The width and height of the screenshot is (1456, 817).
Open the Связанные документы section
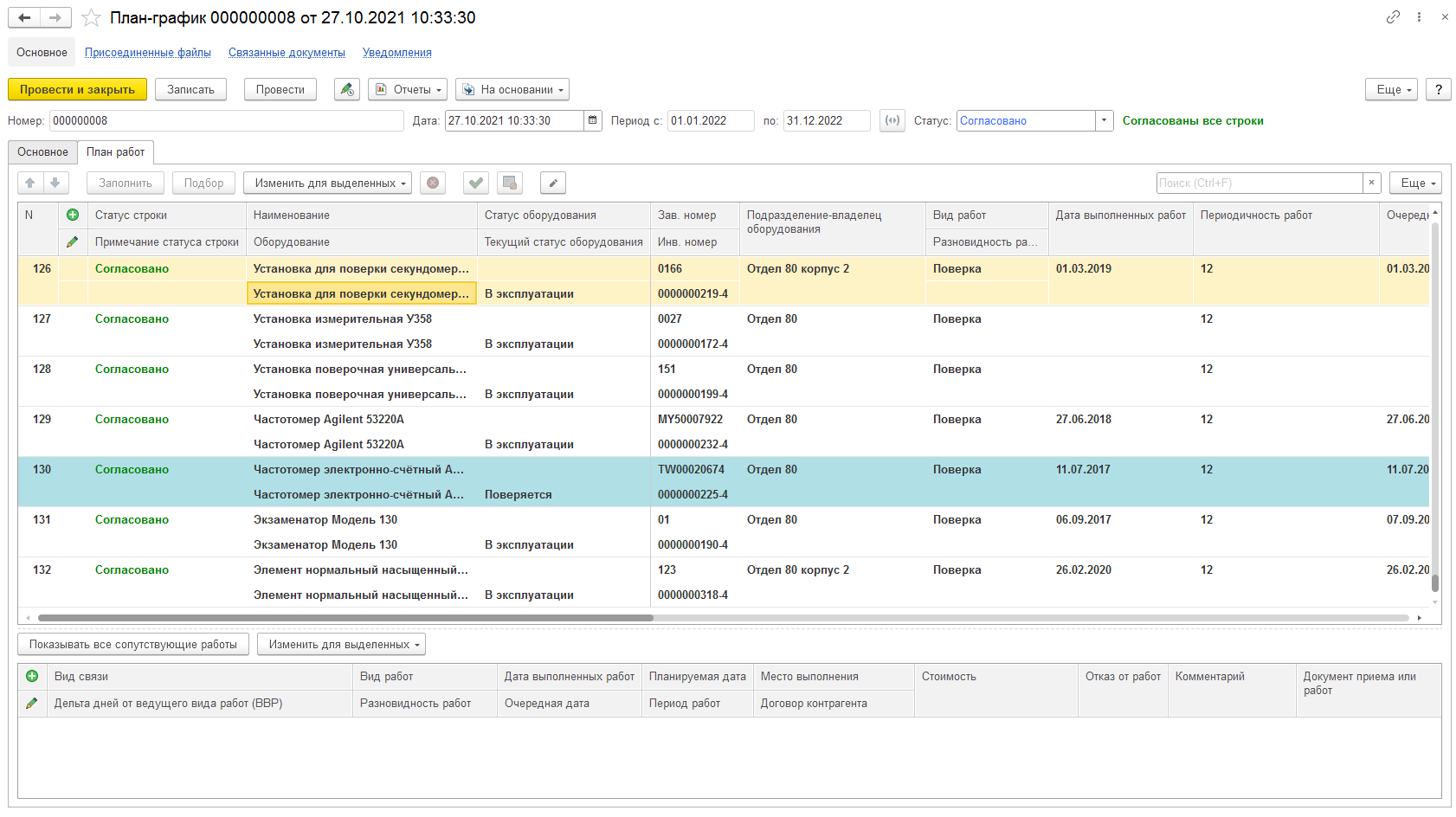pyautogui.click(x=287, y=53)
